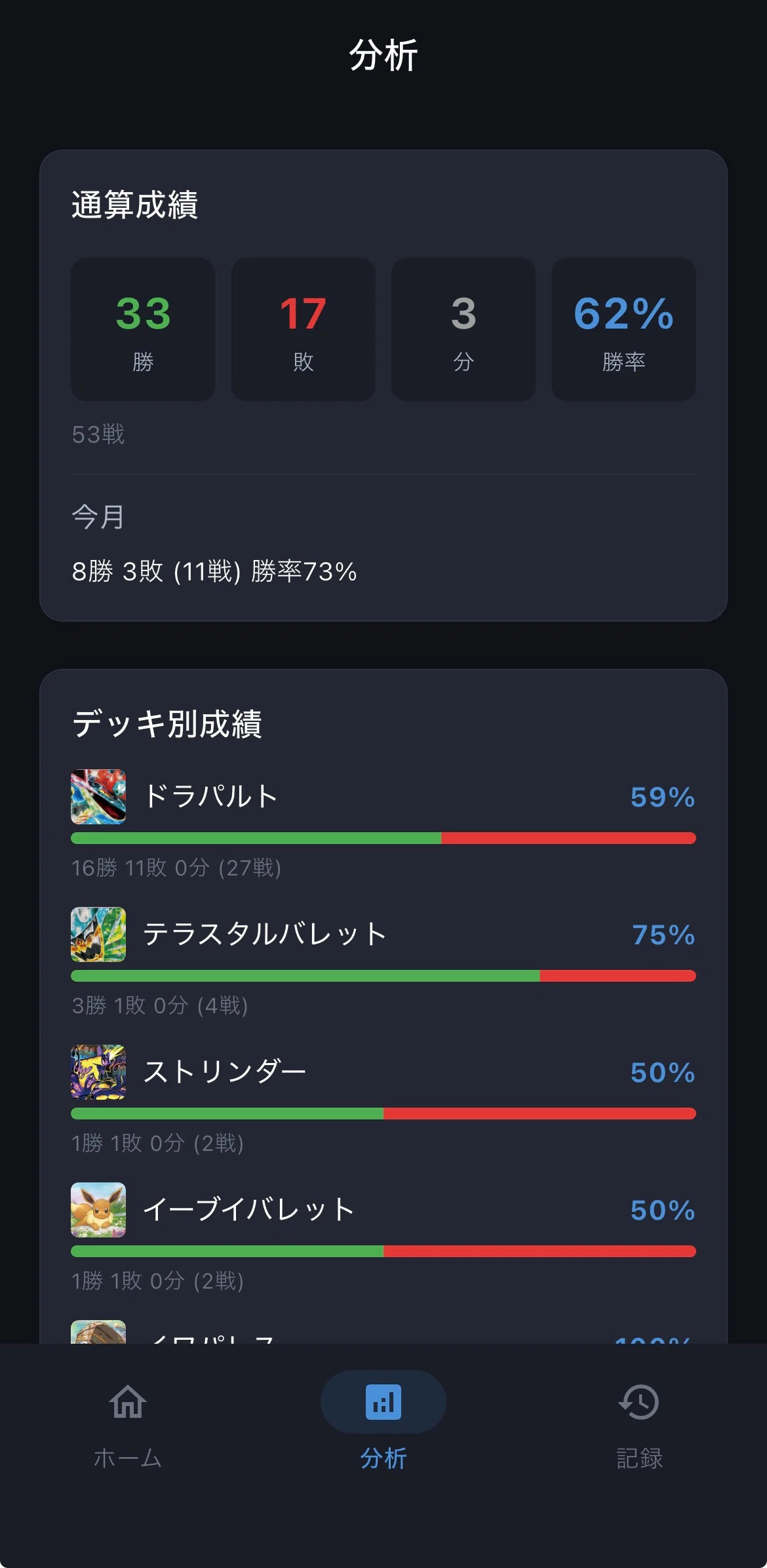Open the 記録 history clock icon

(639, 1401)
